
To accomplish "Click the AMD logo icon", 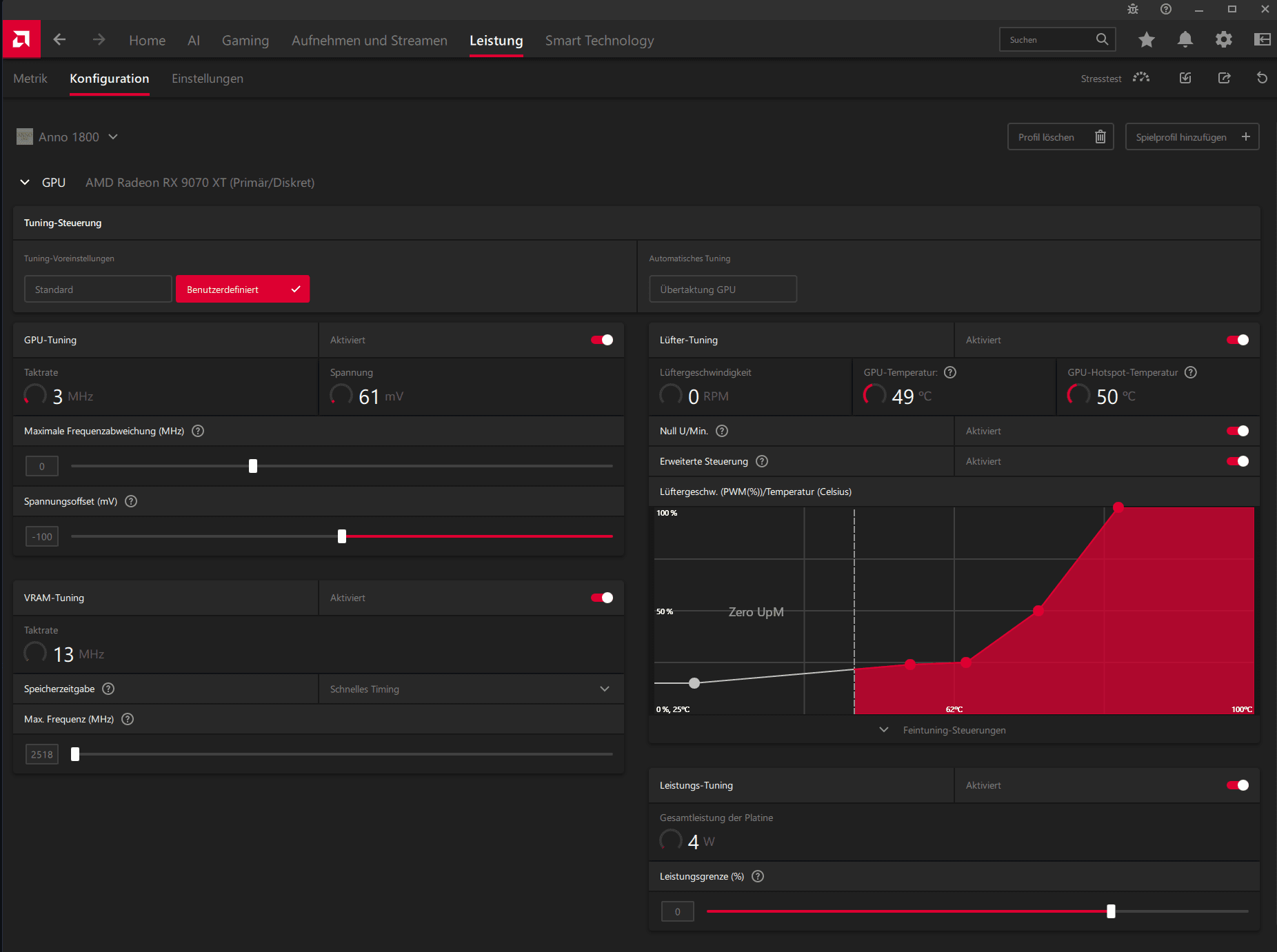I will pyautogui.click(x=21, y=39).
